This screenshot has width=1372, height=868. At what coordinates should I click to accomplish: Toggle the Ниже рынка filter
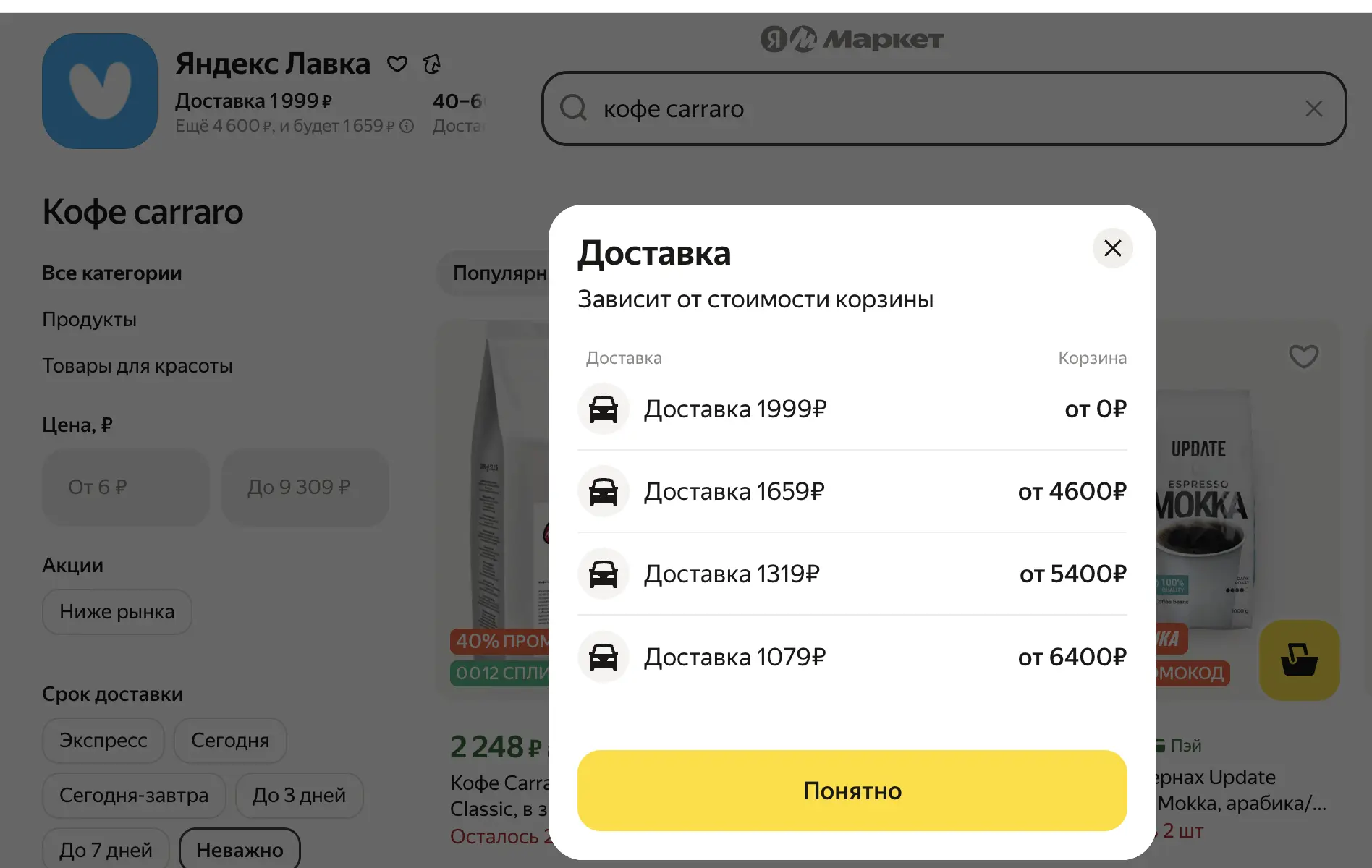tap(117, 612)
